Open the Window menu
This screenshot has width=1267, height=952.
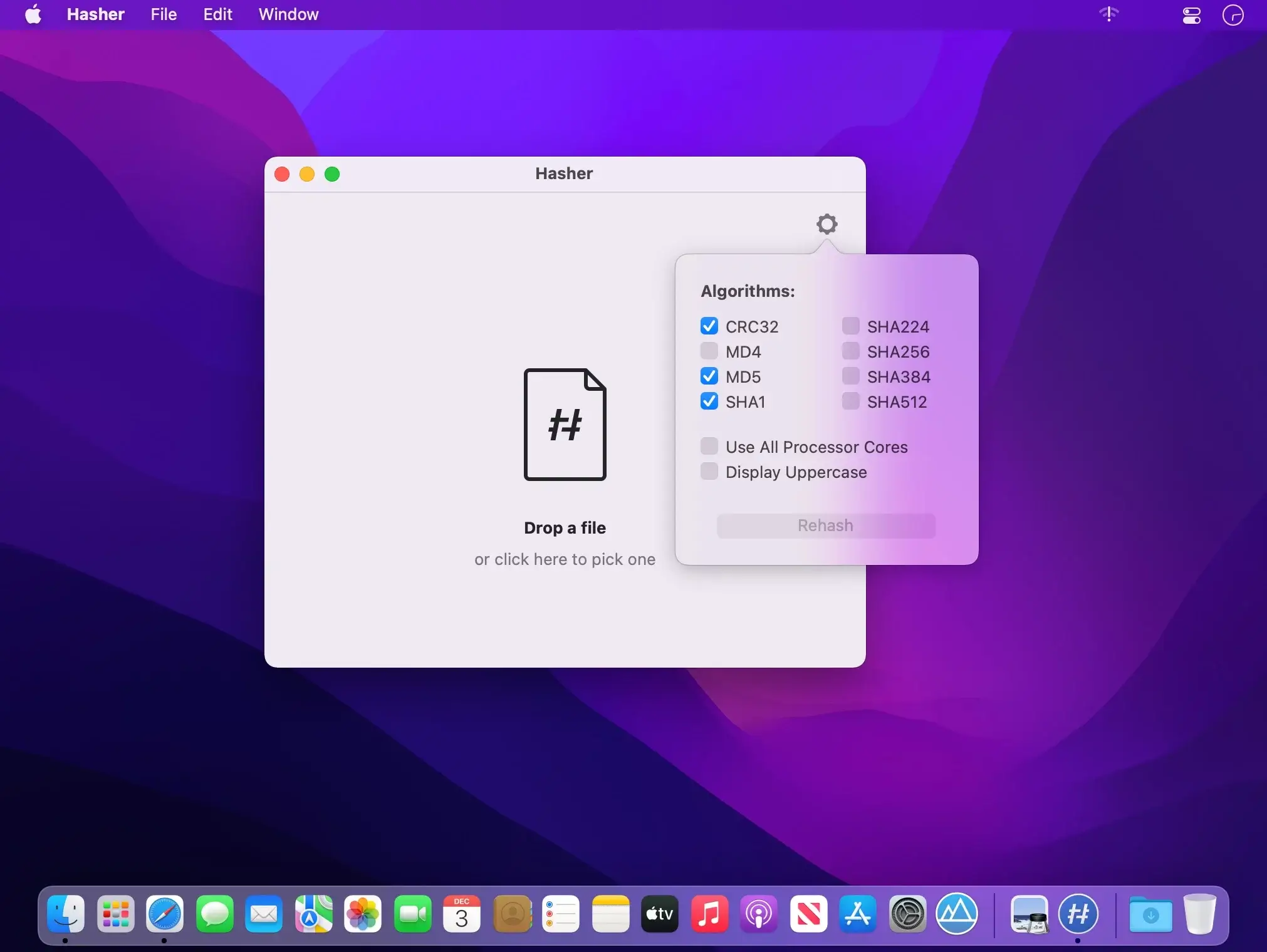coord(288,14)
